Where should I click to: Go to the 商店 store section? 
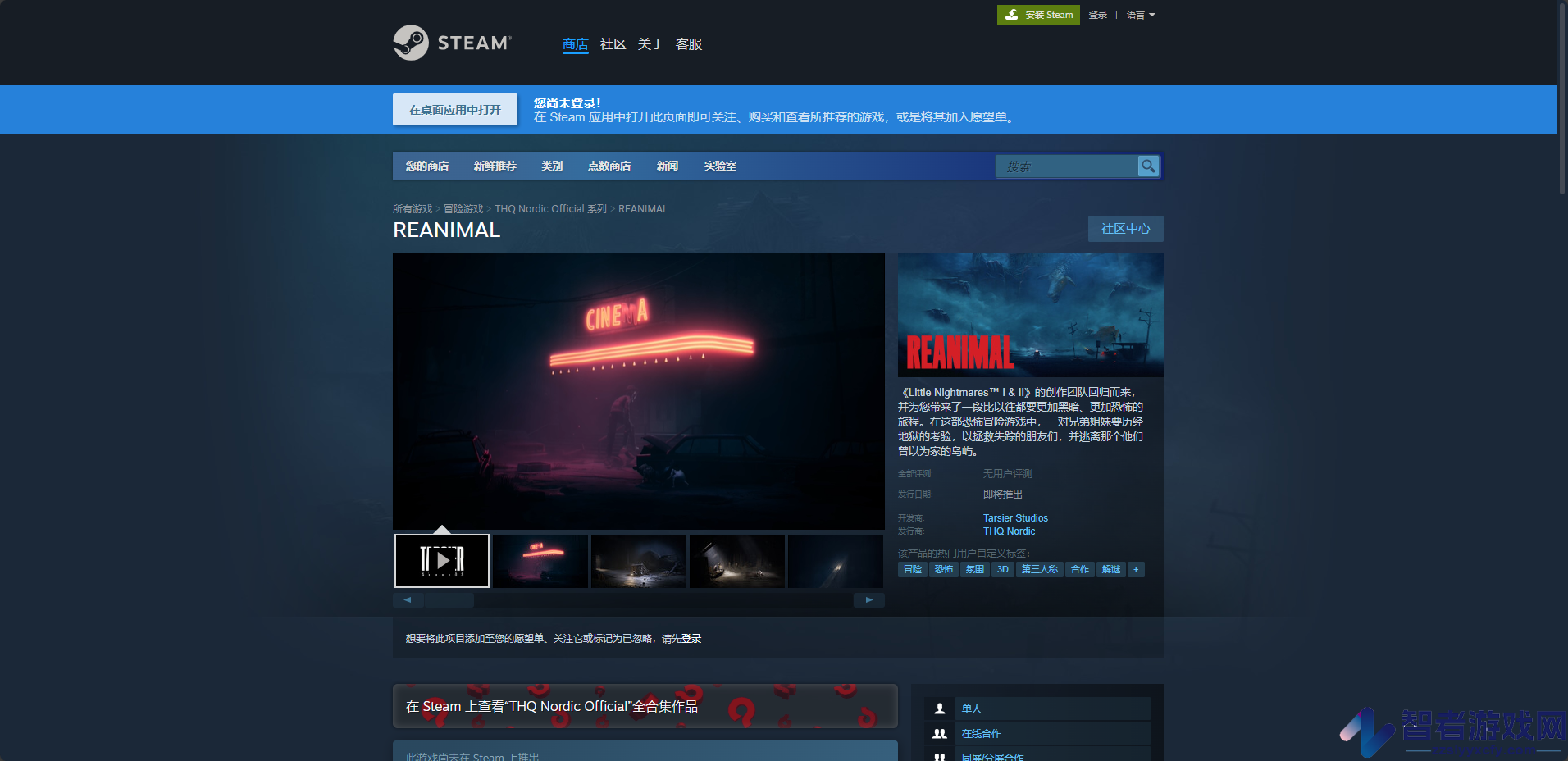pyautogui.click(x=576, y=44)
